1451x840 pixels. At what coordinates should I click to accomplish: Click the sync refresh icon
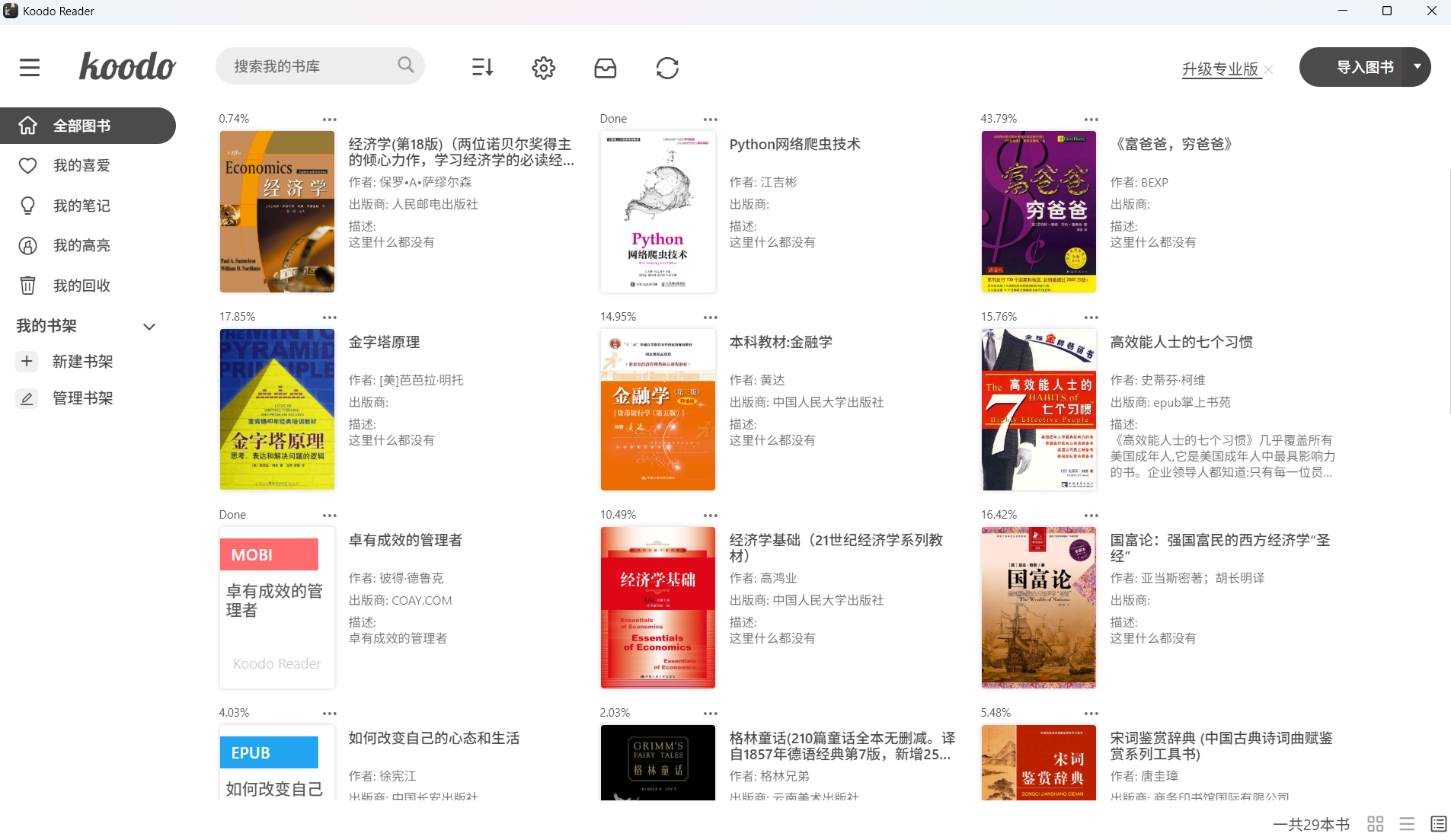coord(667,68)
